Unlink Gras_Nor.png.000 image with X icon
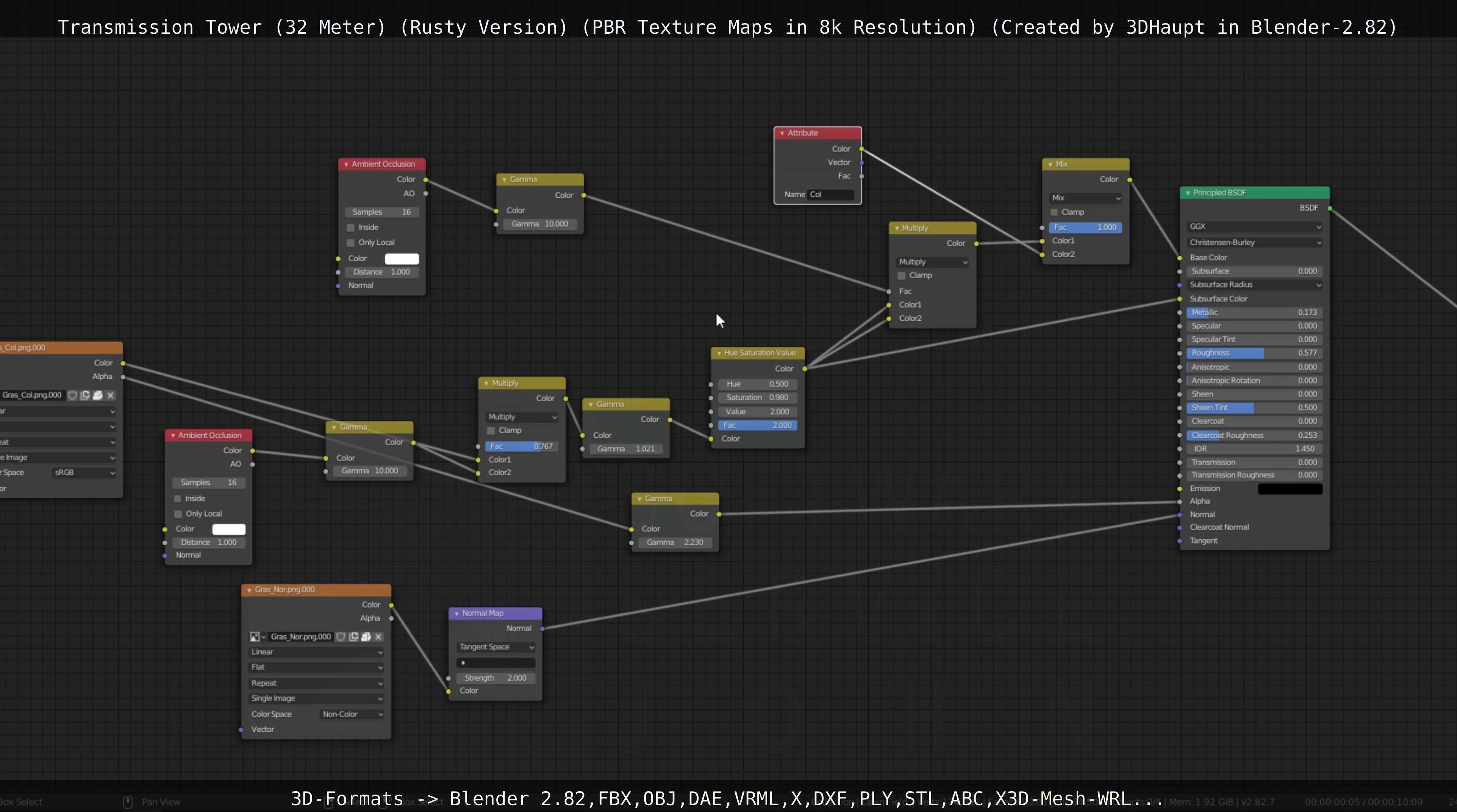 378,637
